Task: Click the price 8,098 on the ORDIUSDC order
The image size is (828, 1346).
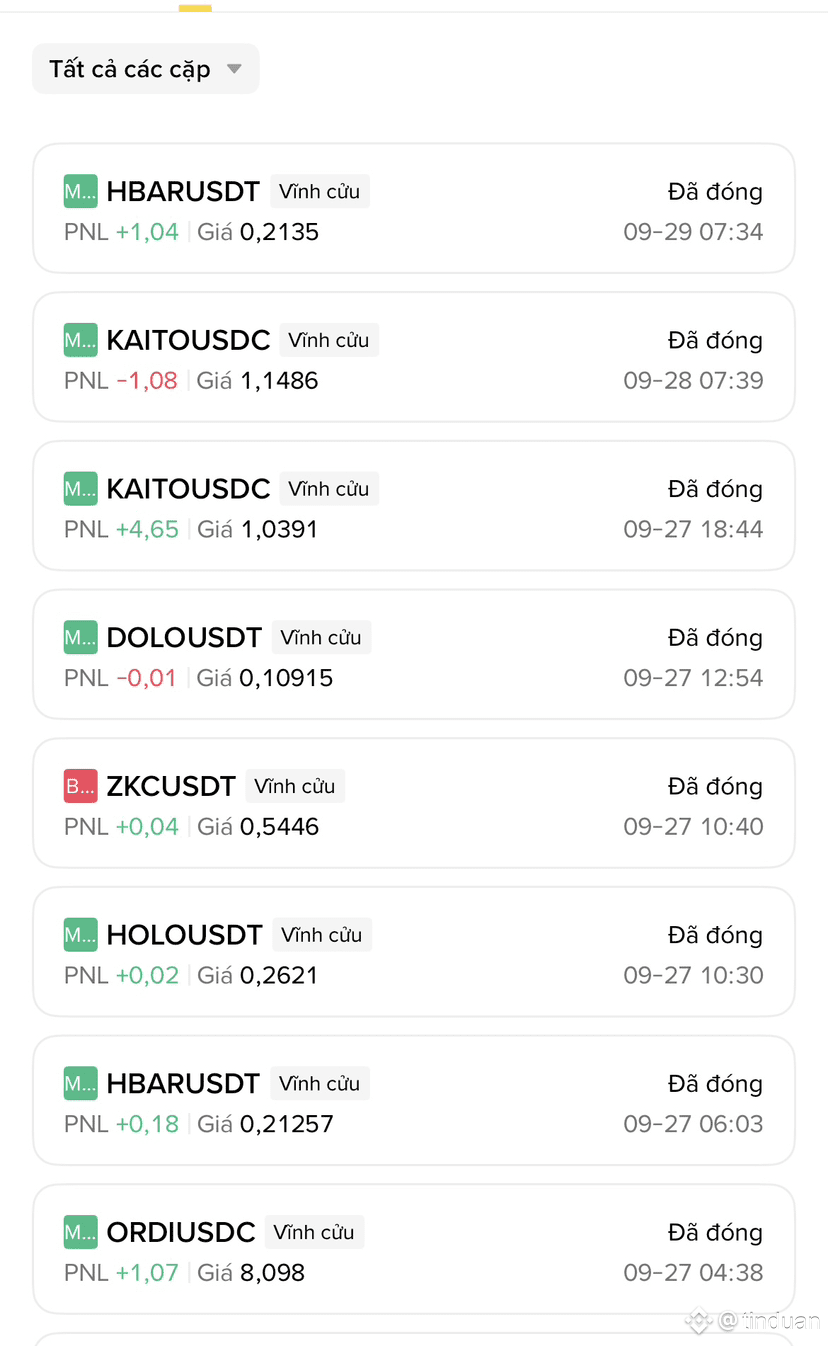Action: [x=272, y=1273]
